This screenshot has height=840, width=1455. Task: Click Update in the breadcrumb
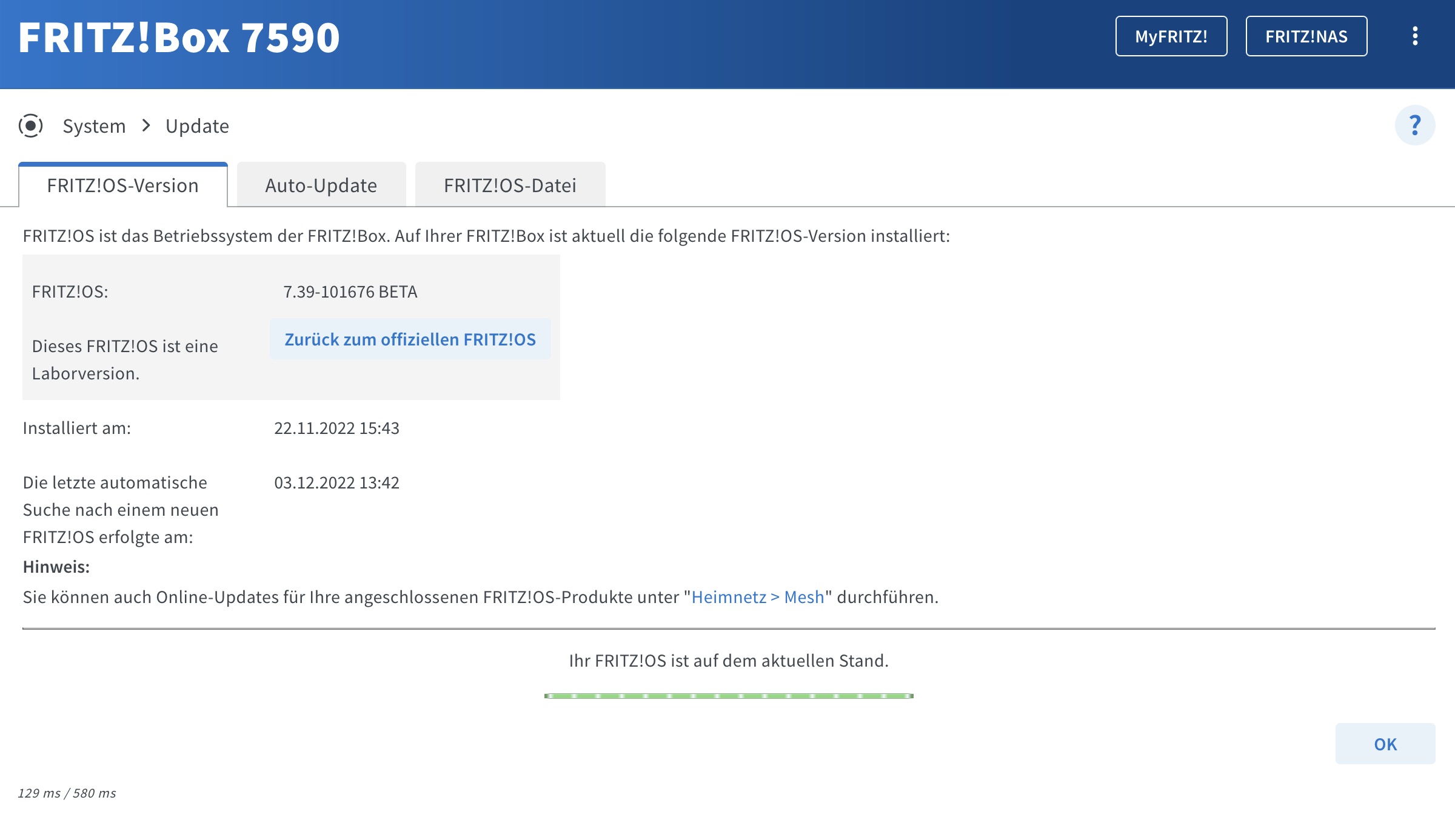[x=197, y=126]
